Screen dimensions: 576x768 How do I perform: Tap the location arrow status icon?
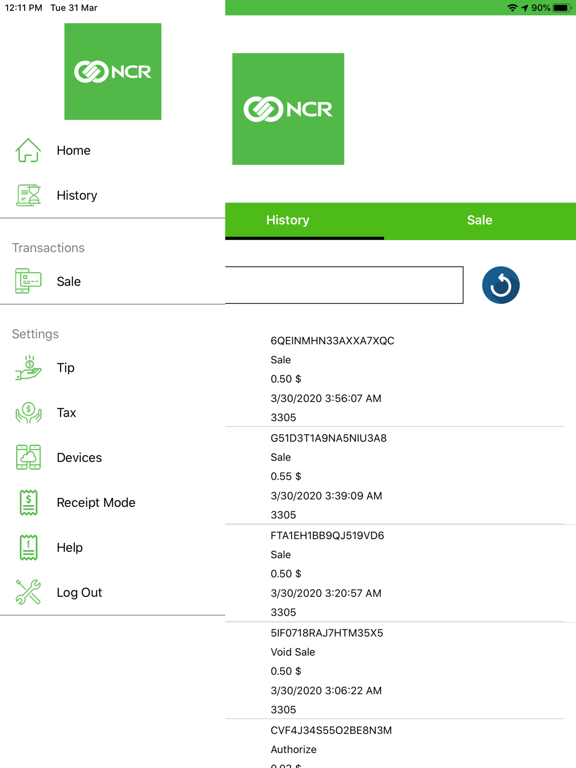click(x=525, y=7)
